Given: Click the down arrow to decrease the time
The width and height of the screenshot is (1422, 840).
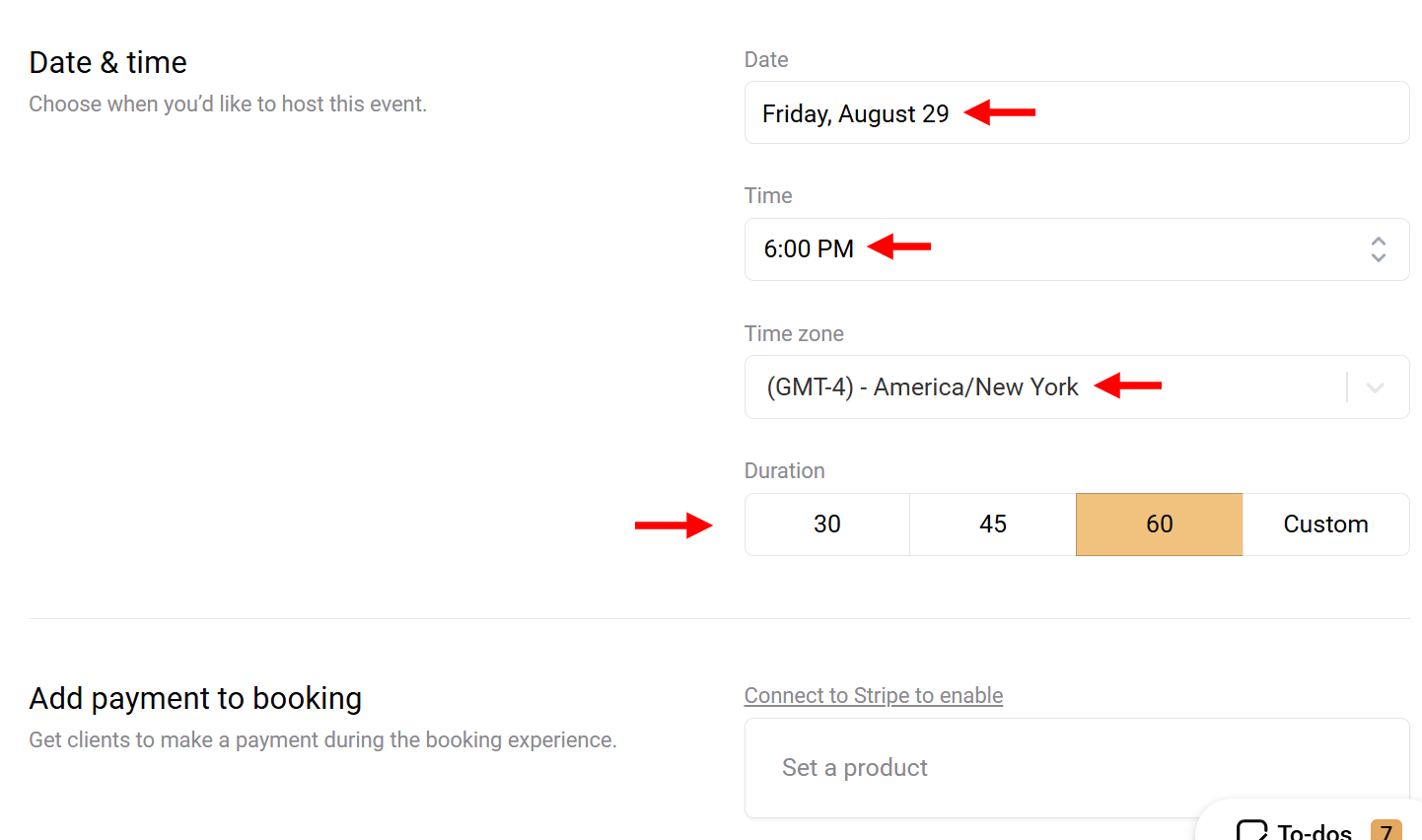Looking at the screenshot, I should pos(1378,257).
